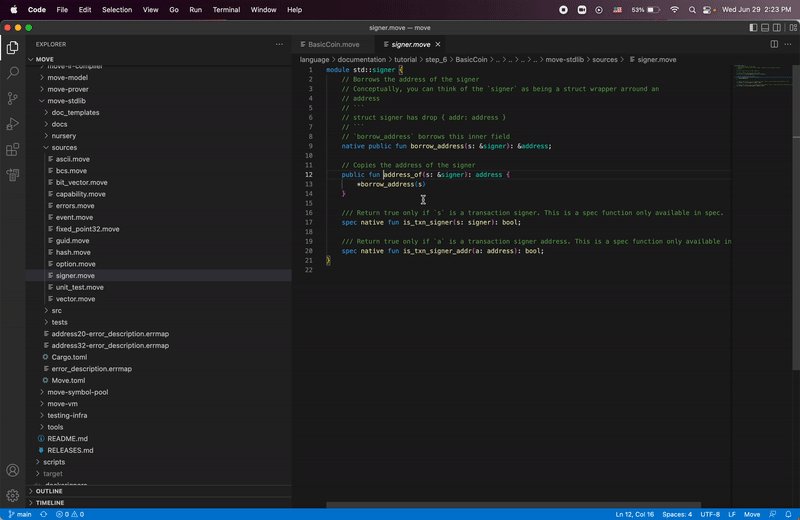
Task: Expand the OUTLINE section
Action: [x=49, y=491]
